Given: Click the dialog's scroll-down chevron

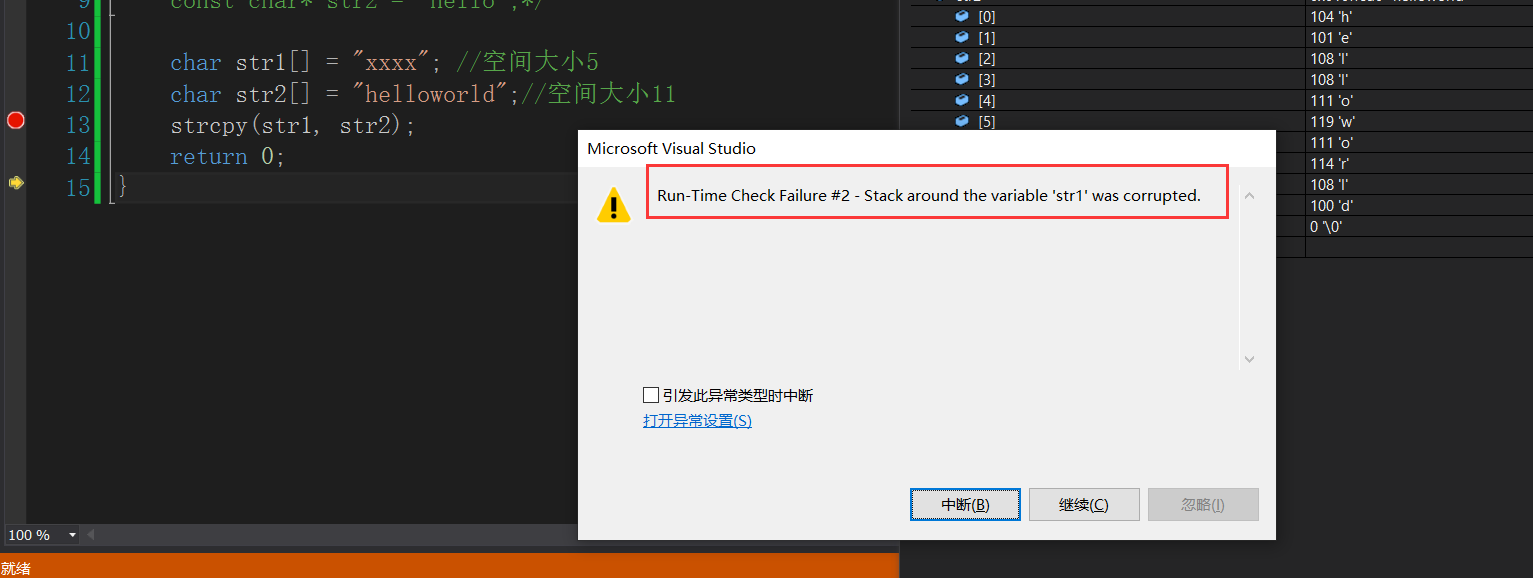Looking at the screenshot, I should 1249,359.
